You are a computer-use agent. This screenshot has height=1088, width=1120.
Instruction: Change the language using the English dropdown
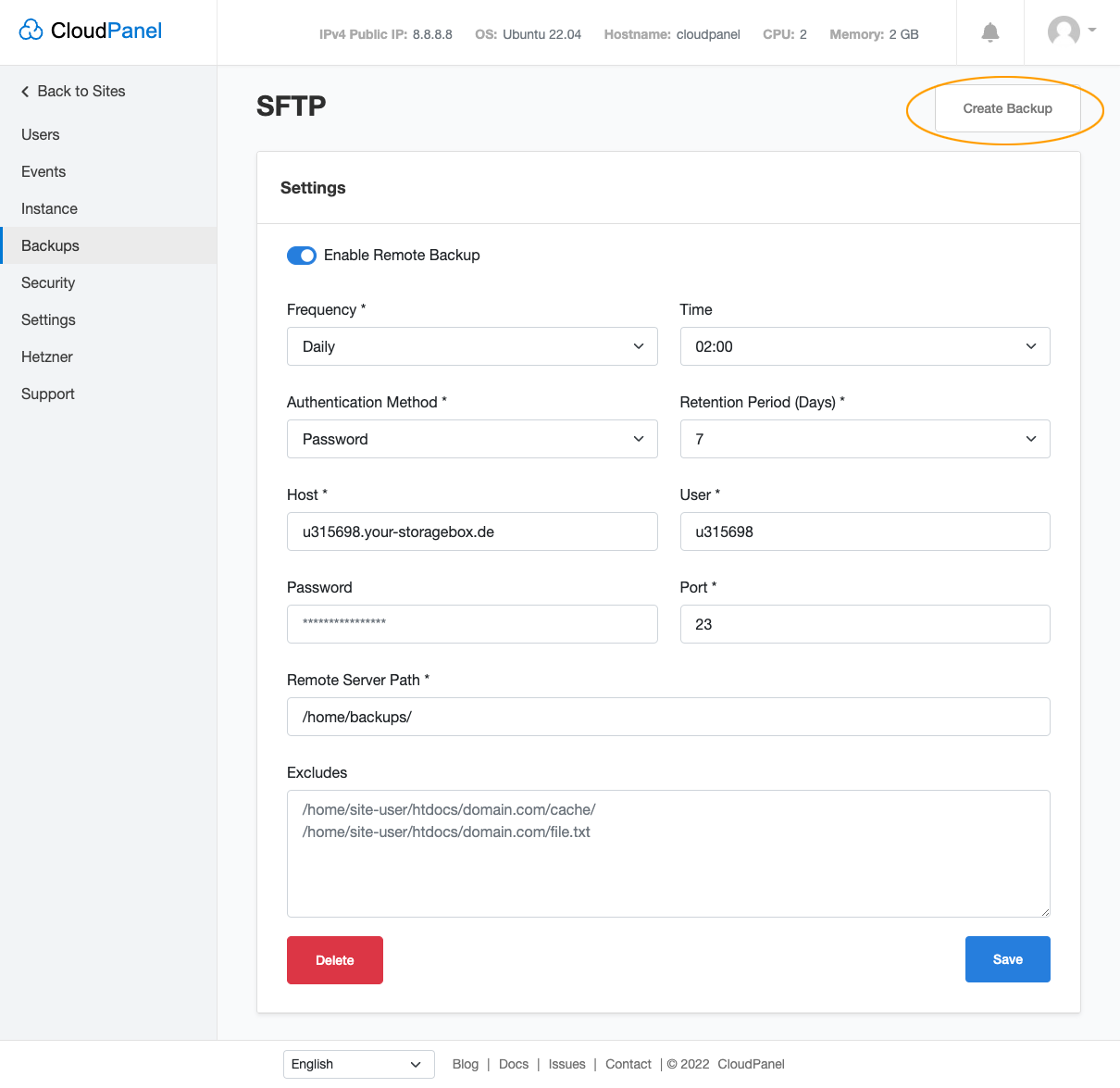pos(358,1064)
